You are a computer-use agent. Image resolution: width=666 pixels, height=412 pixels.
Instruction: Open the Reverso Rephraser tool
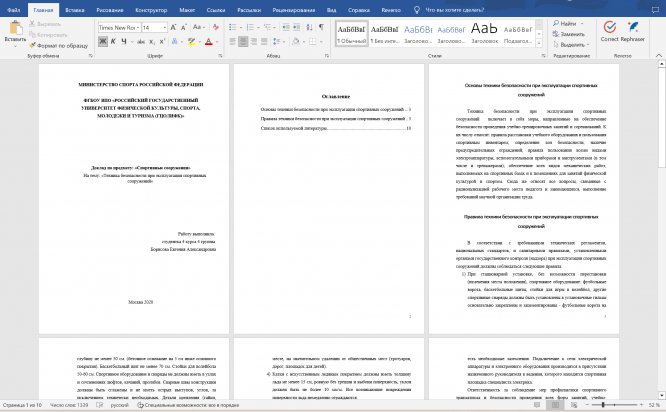coord(632,31)
